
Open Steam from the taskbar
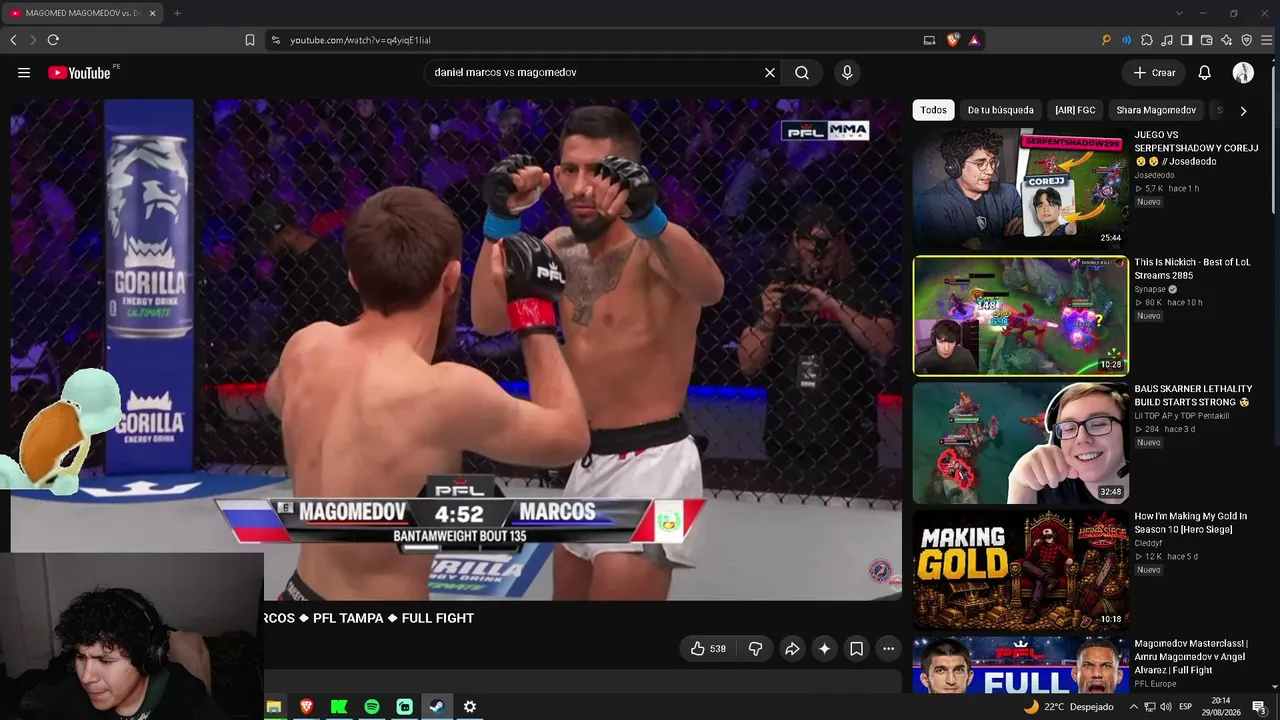pyautogui.click(x=437, y=707)
